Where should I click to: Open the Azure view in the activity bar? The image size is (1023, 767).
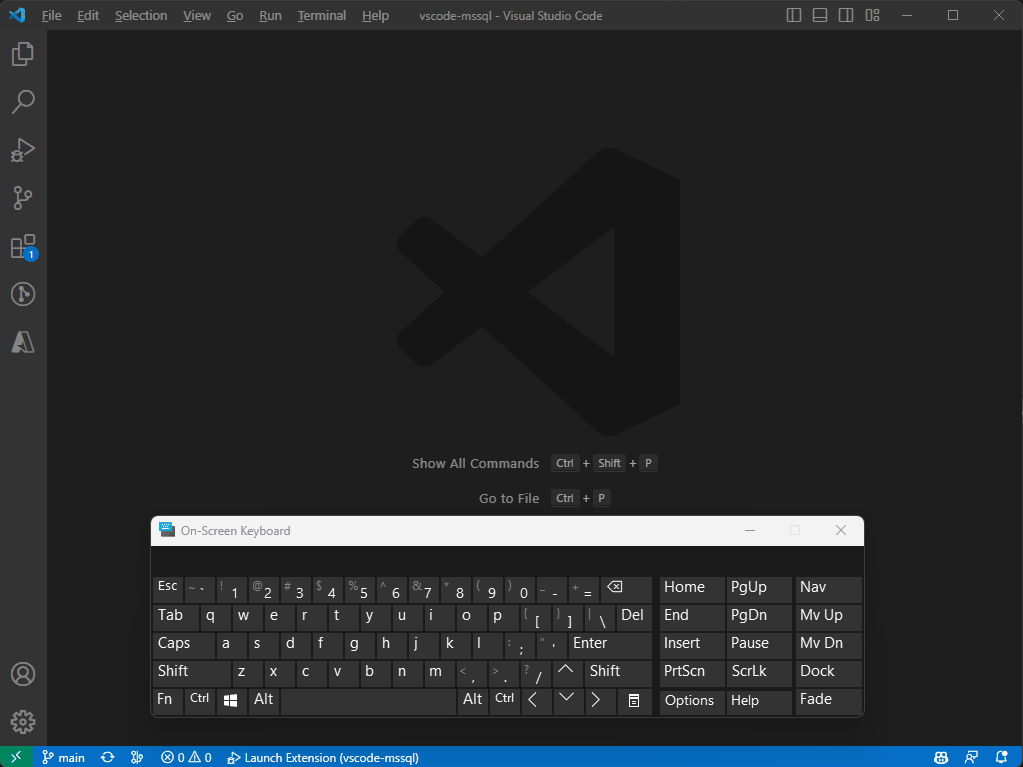(x=23, y=342)
